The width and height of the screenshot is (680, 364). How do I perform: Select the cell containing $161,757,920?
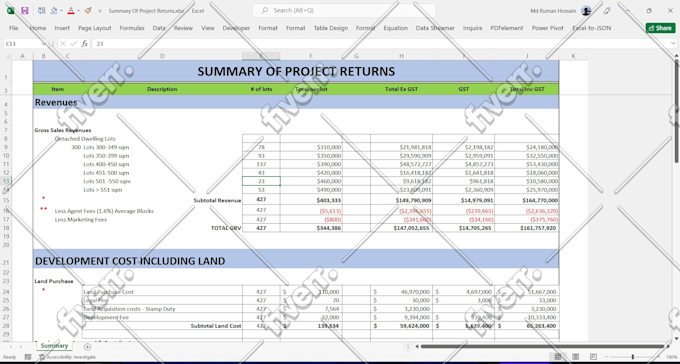526,228
